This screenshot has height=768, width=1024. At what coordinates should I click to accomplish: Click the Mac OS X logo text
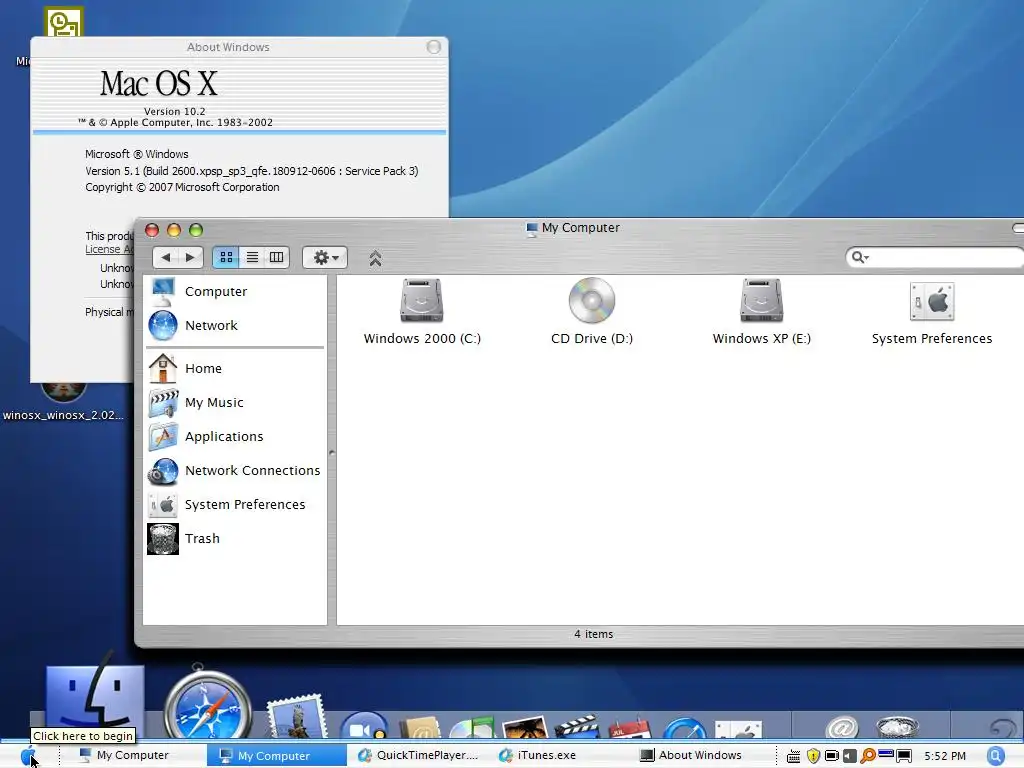click(159, 84)
